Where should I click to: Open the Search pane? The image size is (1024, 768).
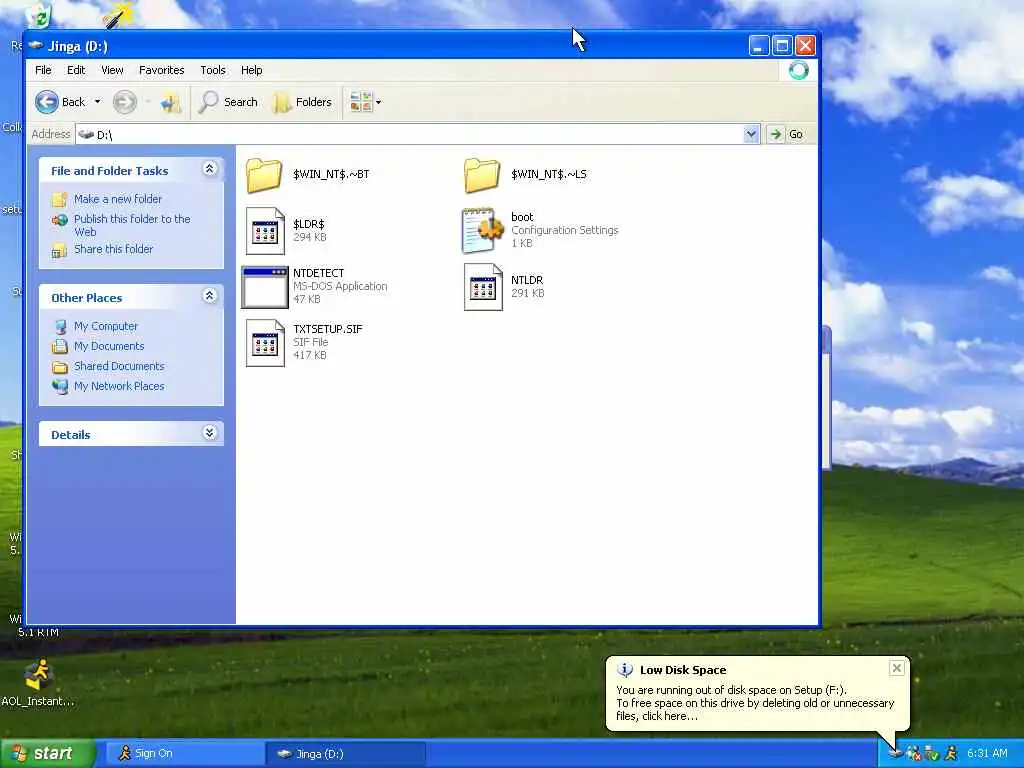(228, 102)
